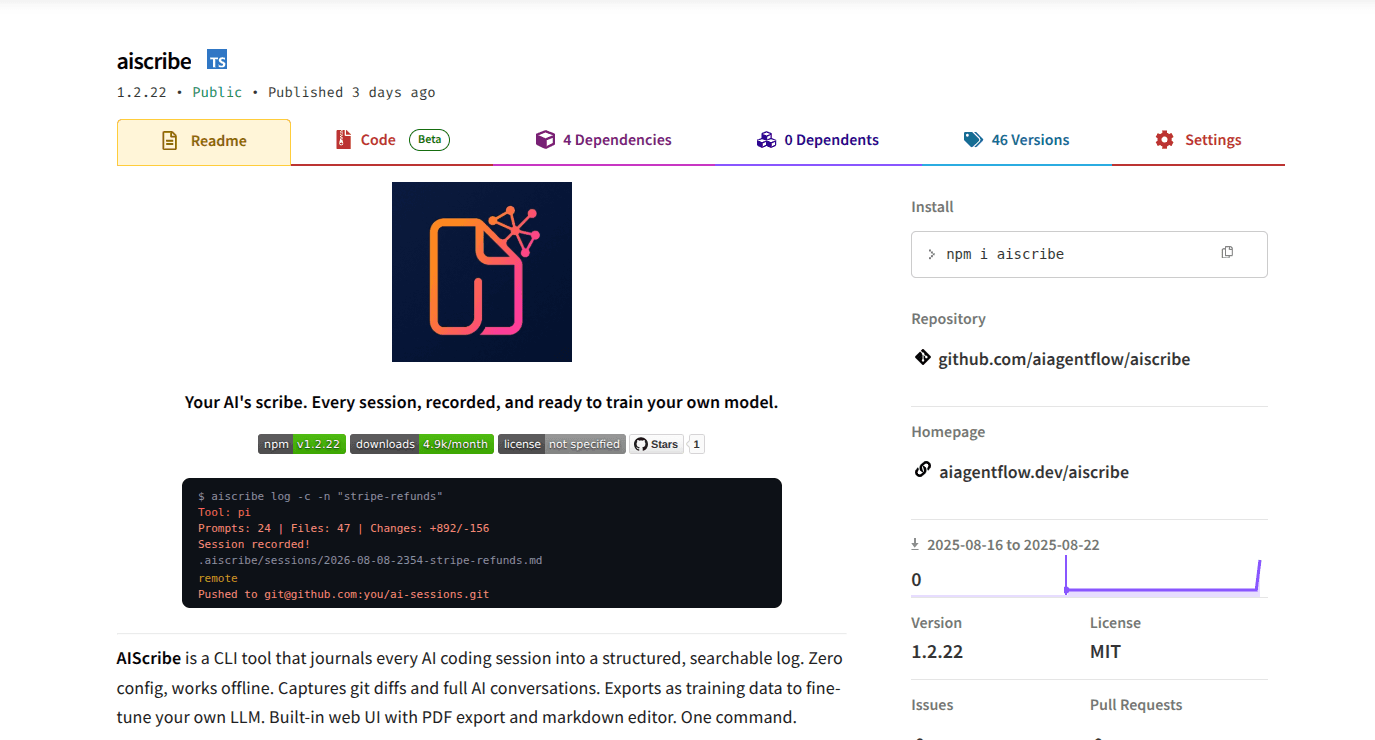The width and height of the screenshot is (1375, 740).
Task: Click the weekly downloads count 0
Action: point(916,580)
